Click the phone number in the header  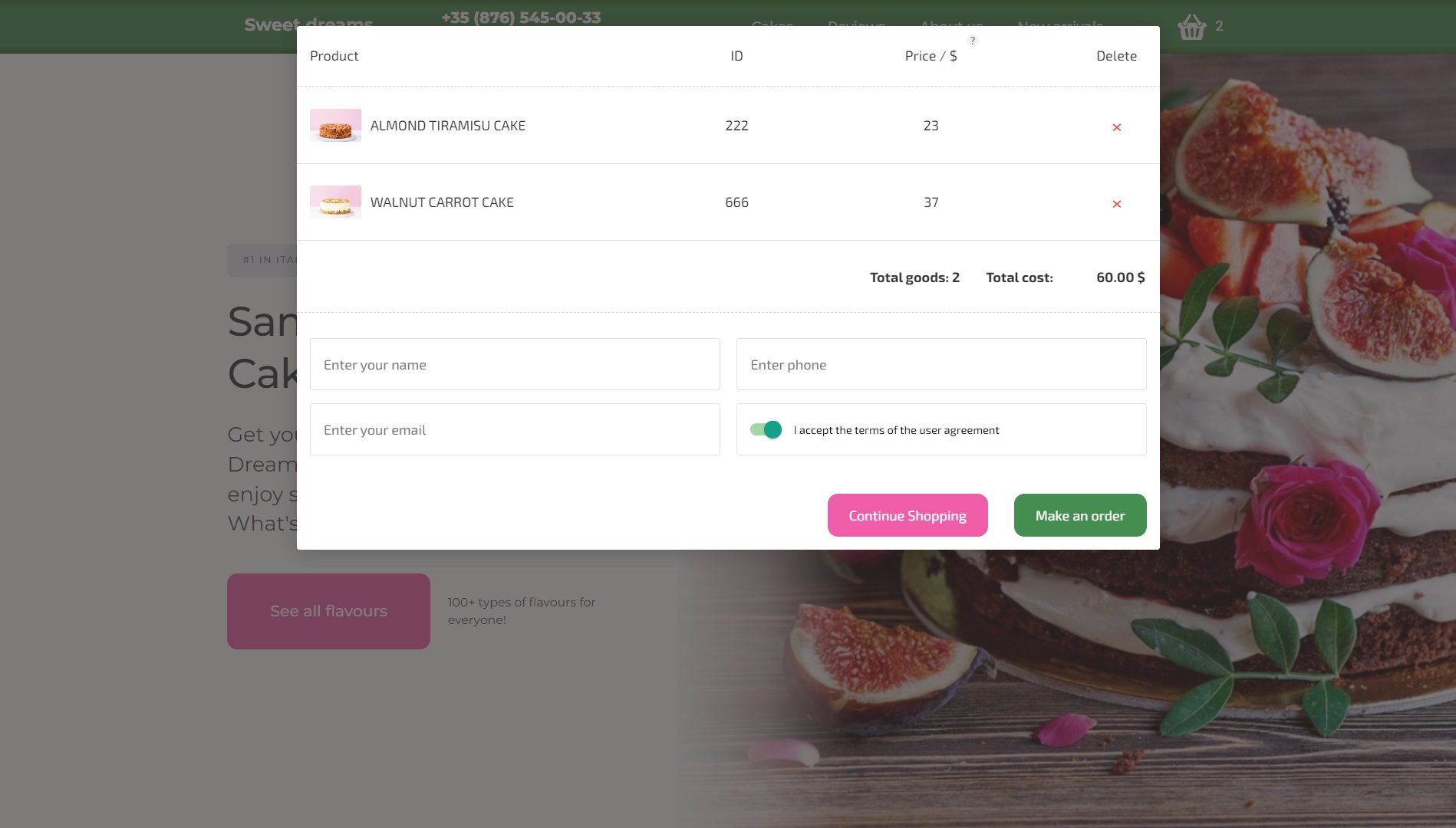(521, 17)
